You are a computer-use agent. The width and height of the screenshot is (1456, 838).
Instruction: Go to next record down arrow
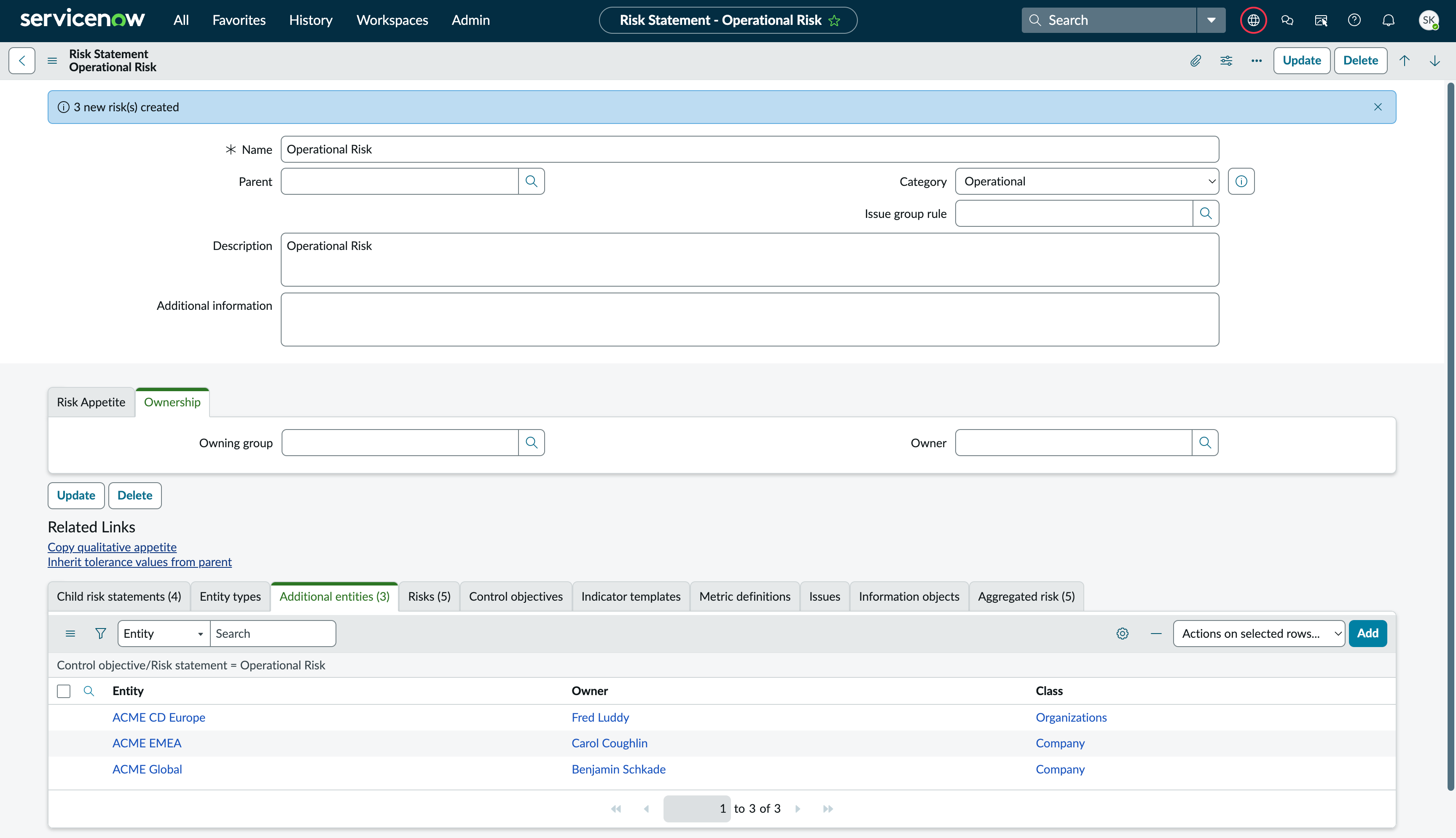click(1435, 60)
